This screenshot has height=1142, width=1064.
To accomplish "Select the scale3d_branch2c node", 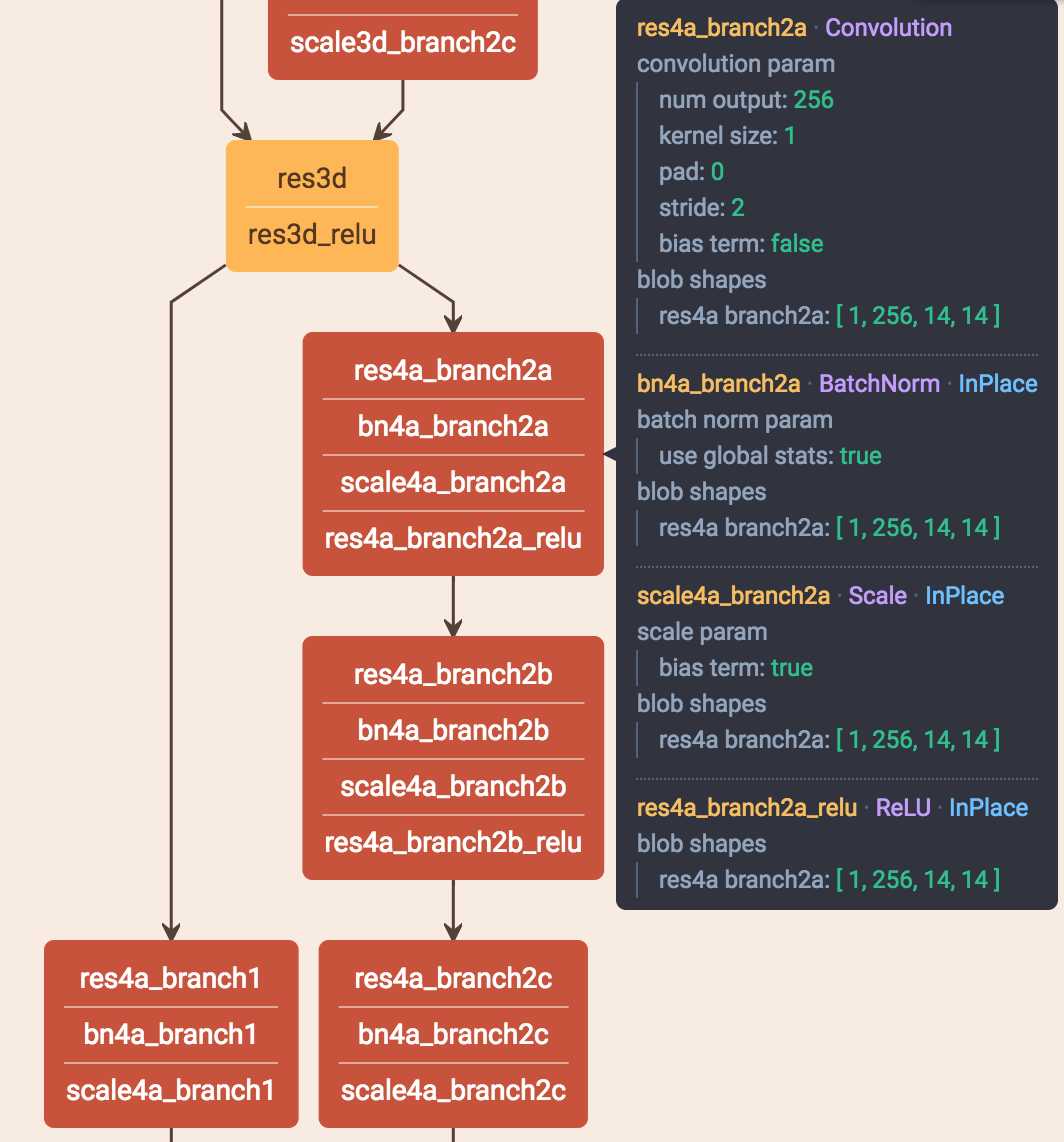I will click(x=403, y=42).
